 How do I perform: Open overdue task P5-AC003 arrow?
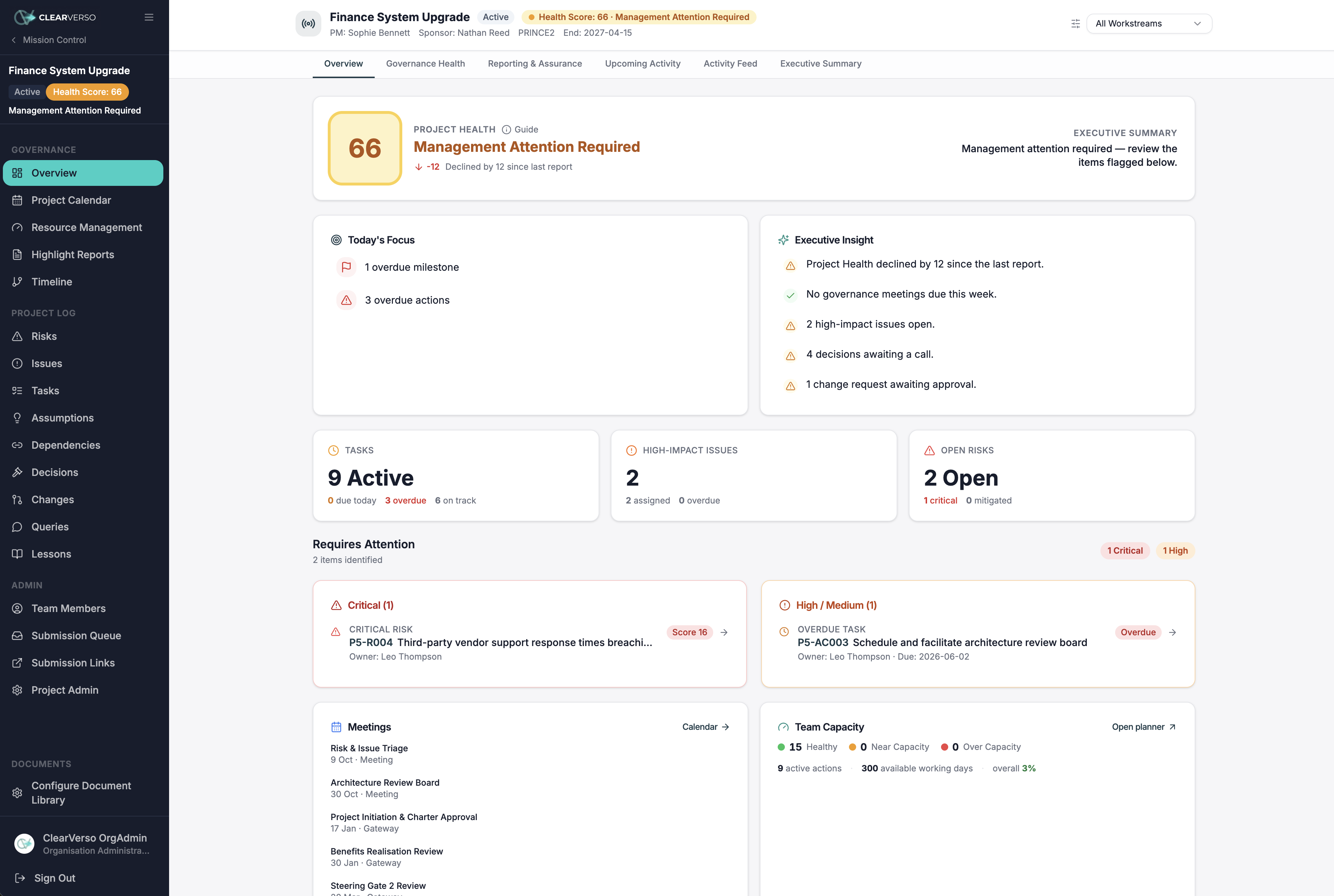click(x=1172, y=632)
